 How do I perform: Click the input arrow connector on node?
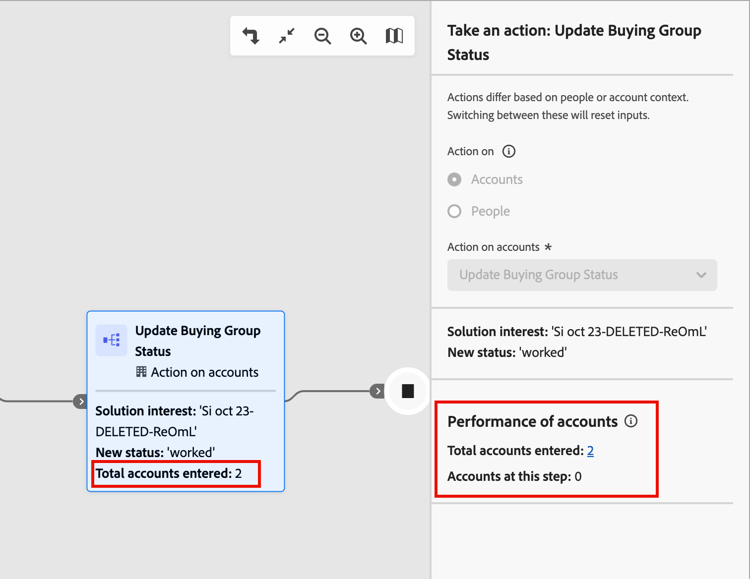80,401
